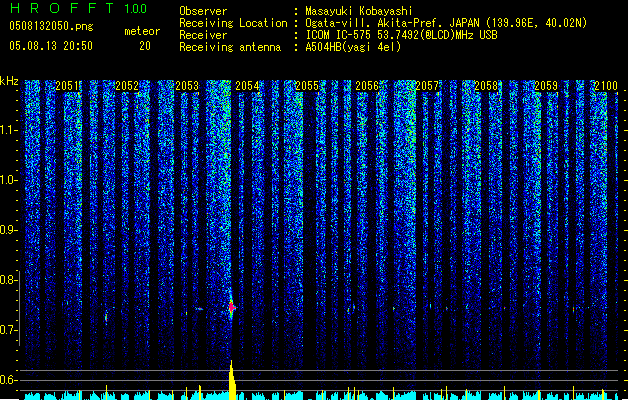
Task: Click the red meteor echo in the spectrogram
Action: (231, 307)
